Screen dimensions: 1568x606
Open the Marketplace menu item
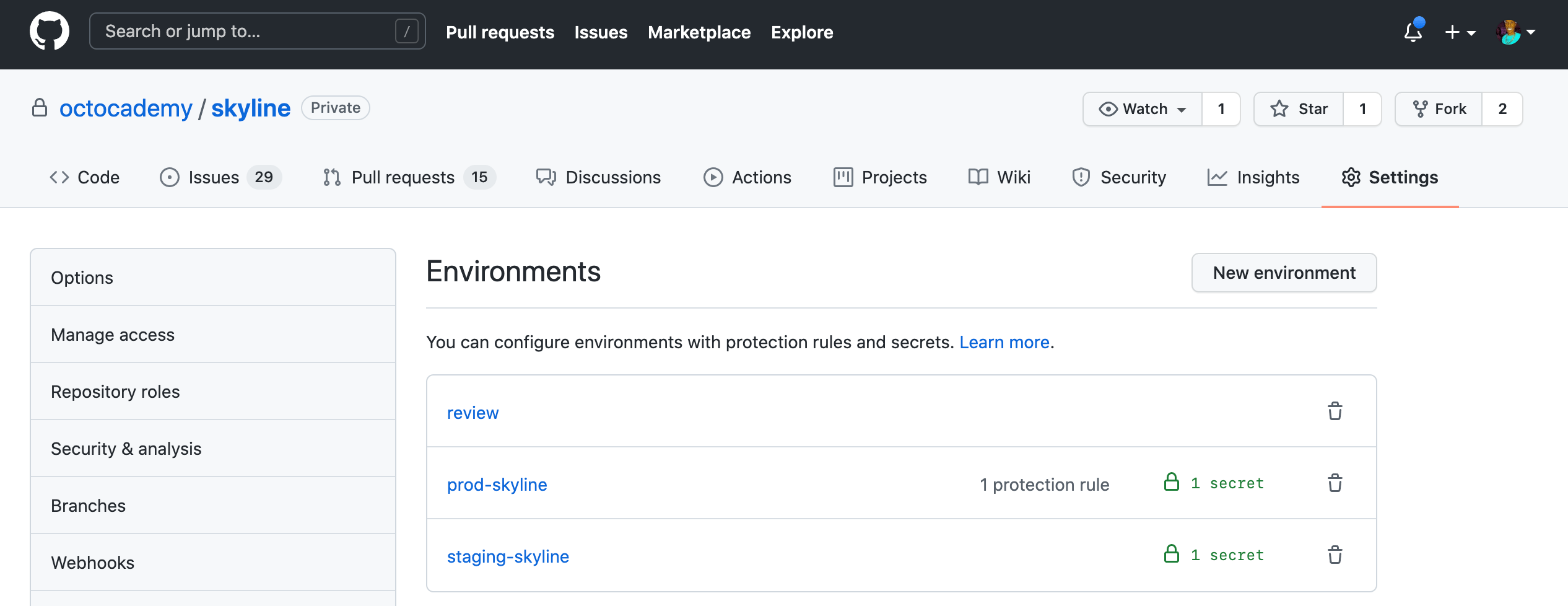(699, 32)
